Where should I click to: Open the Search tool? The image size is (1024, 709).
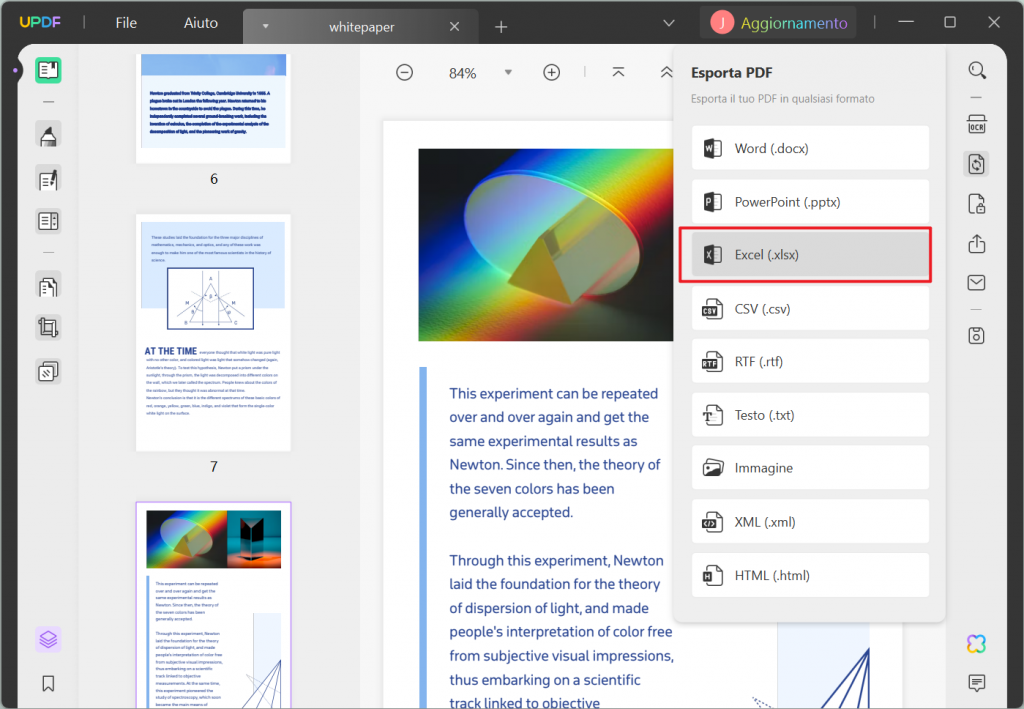click(x=977, y=70)
